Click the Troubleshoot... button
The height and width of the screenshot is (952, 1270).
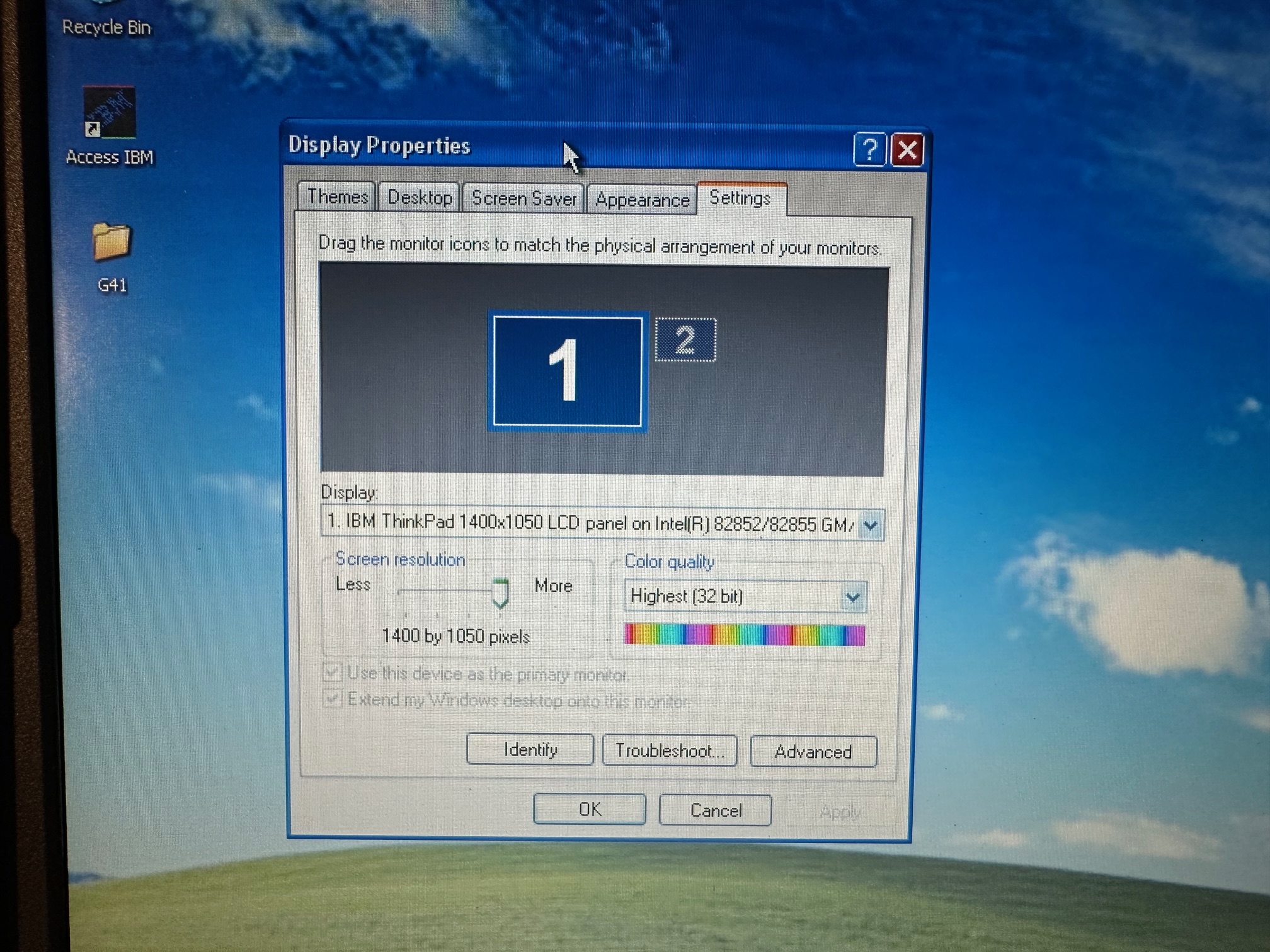coord(669,751)
